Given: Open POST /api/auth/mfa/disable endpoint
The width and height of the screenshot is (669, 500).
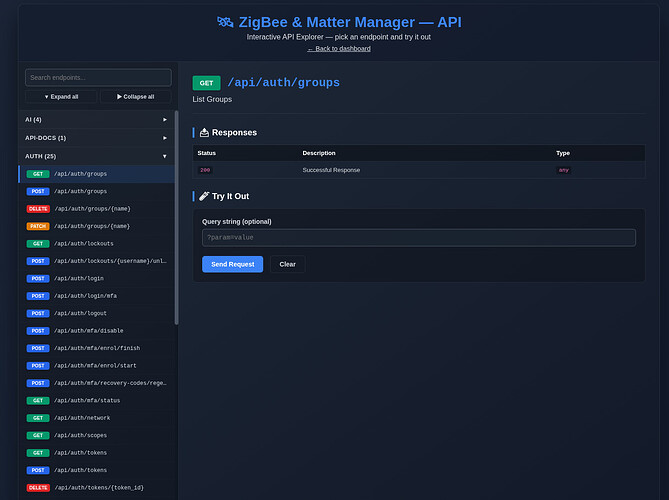Looking at the screenshot, I should point(96,331).
